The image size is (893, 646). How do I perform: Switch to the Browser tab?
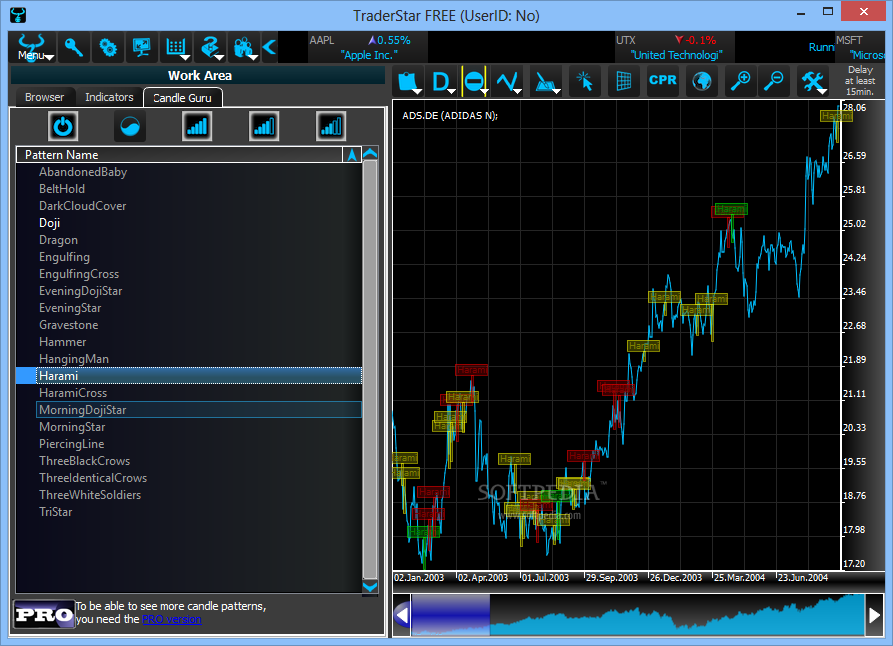coord(44,97)
